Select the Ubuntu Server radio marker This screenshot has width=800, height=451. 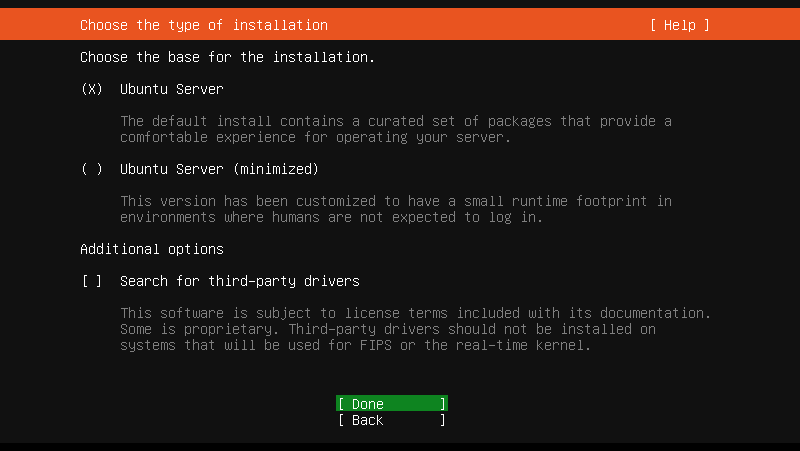pos(92,89)
